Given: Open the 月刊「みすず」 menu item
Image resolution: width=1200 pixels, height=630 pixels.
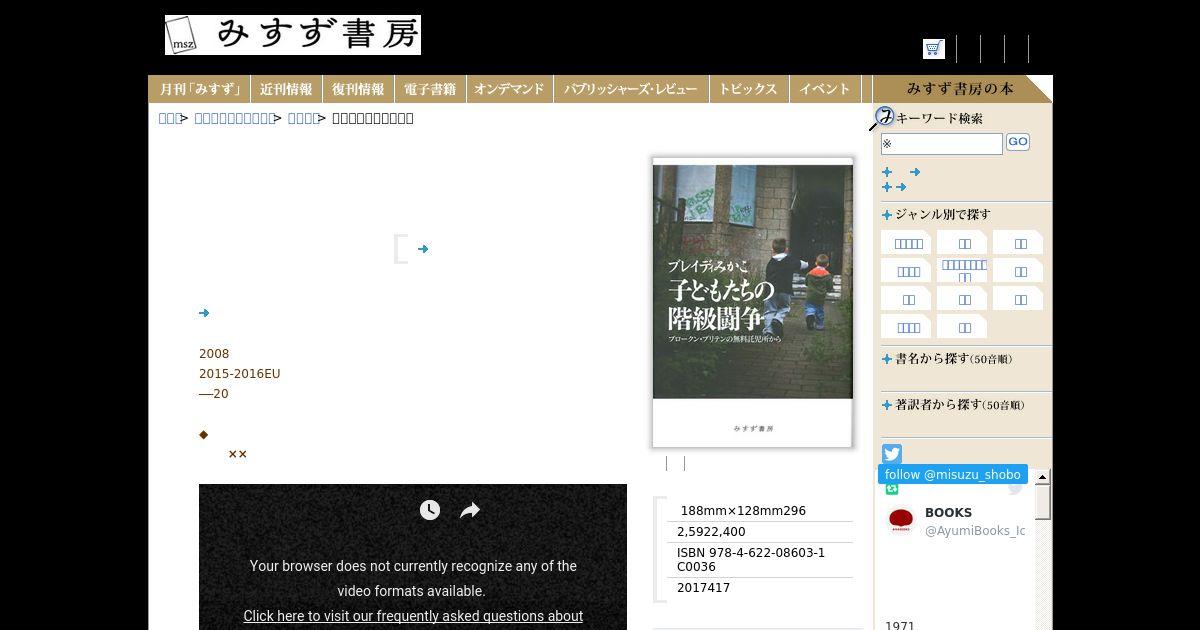Looking at the screenshot, I should 200,89.
